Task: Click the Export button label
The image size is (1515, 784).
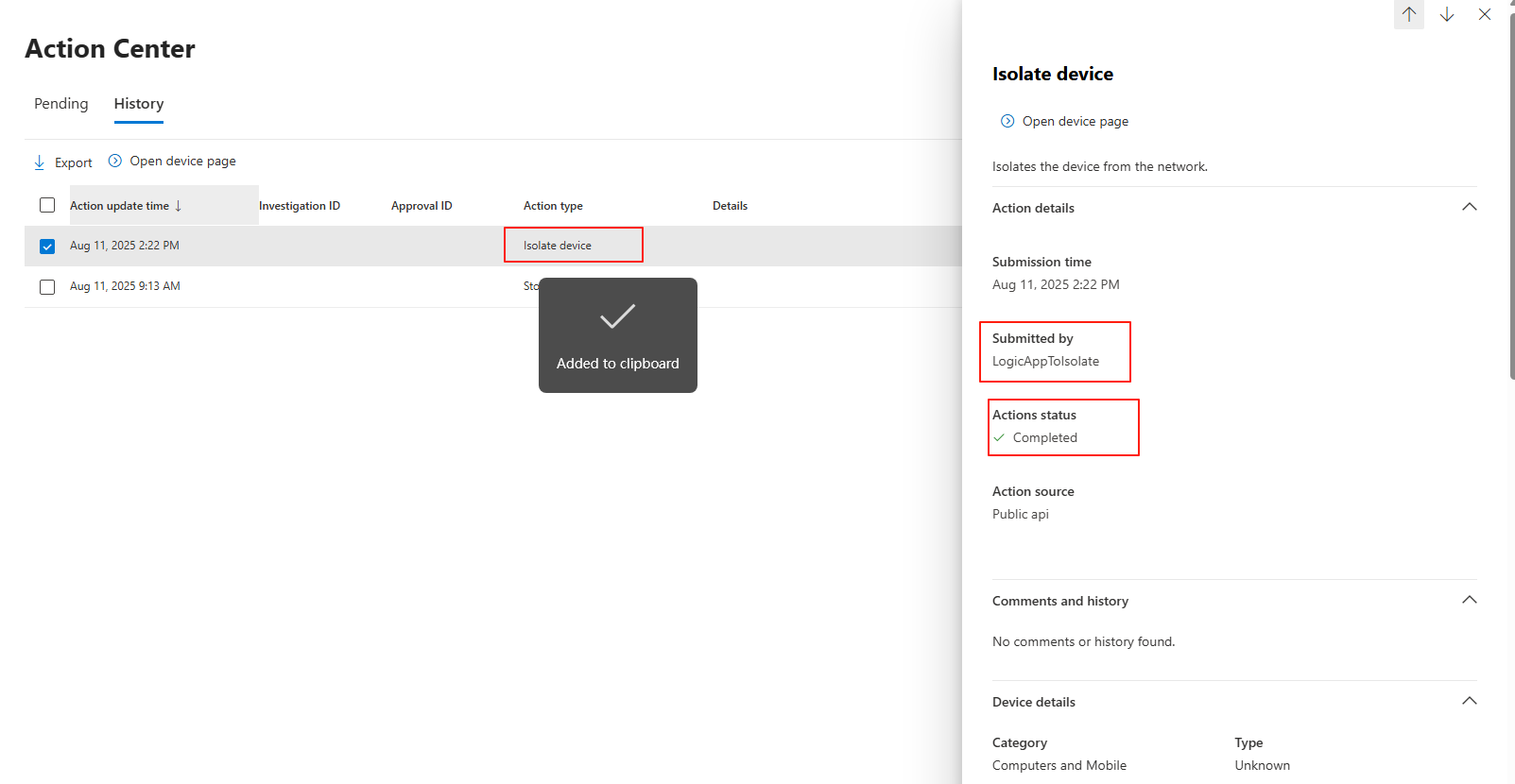Action: (74, 162)
